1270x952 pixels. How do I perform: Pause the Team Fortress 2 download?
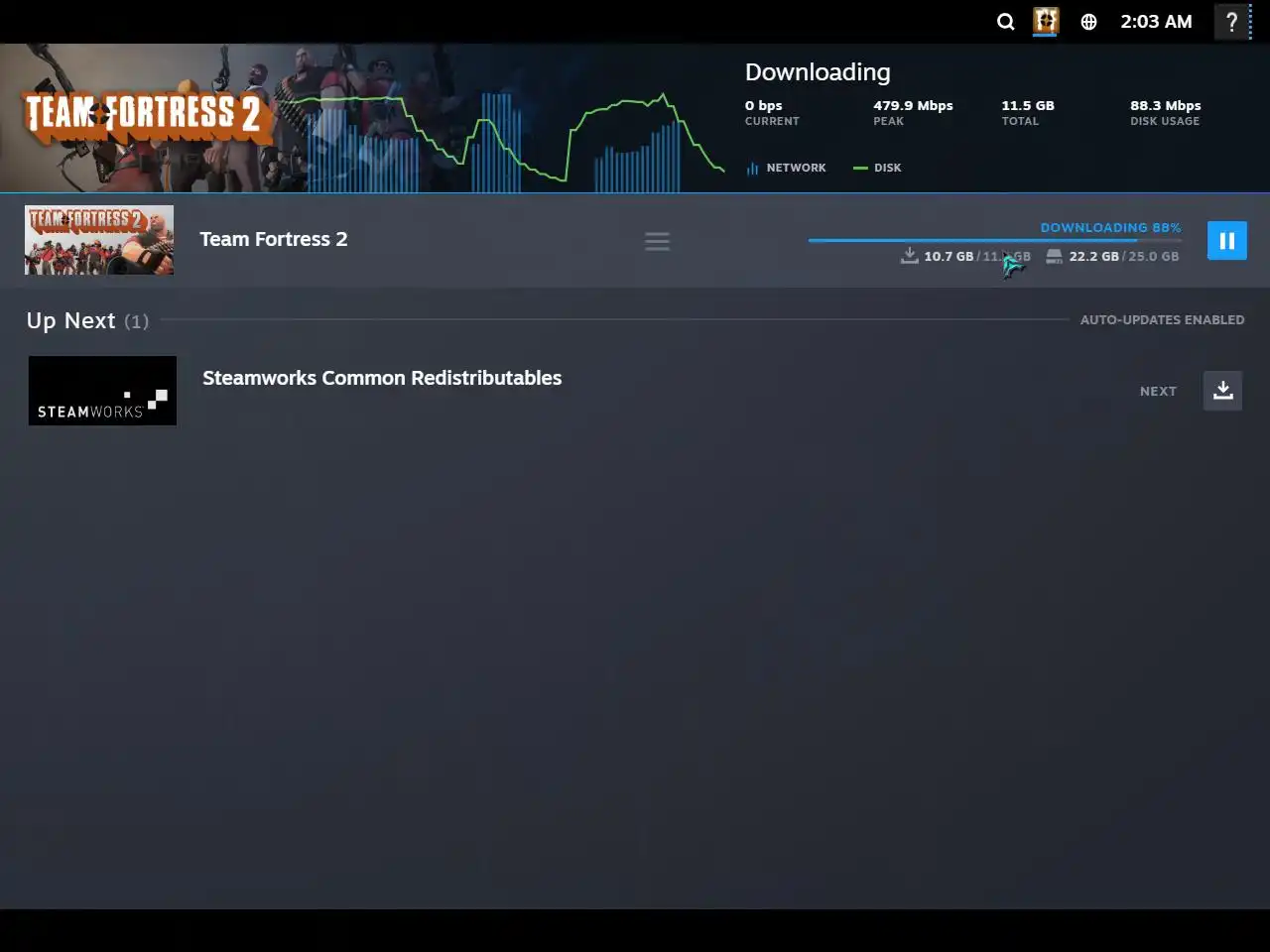point(1226,240)
